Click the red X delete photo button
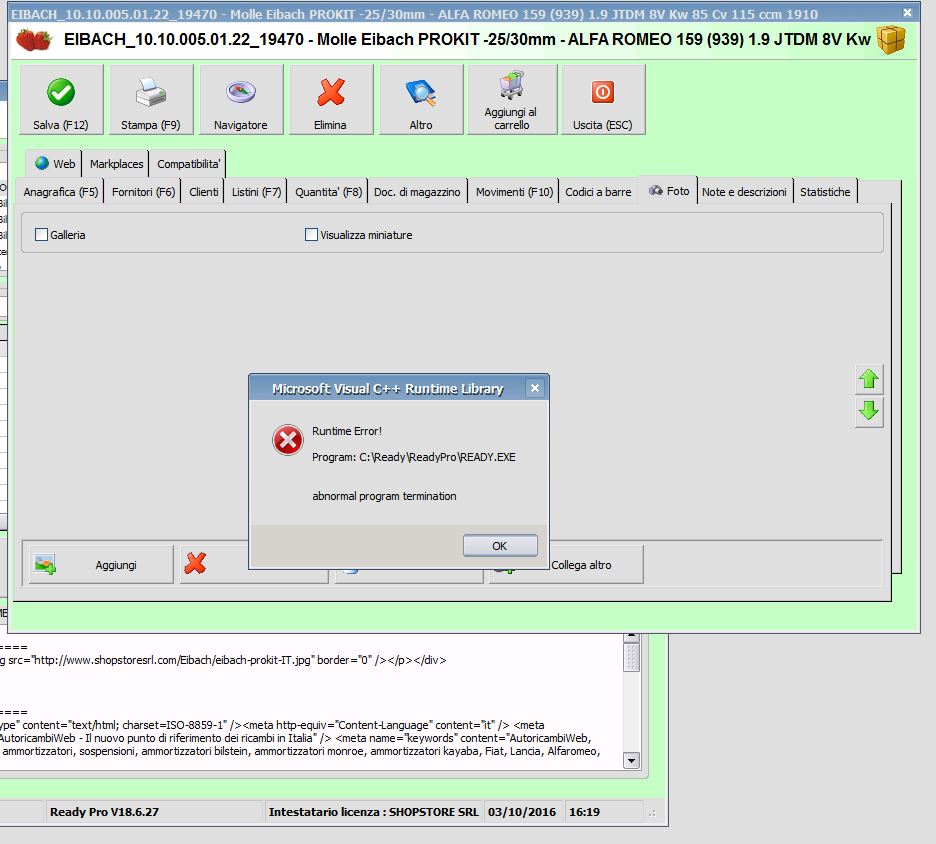The width and height of the screenshot is (936, 844). pyautogui.click(x=195, y=563)
